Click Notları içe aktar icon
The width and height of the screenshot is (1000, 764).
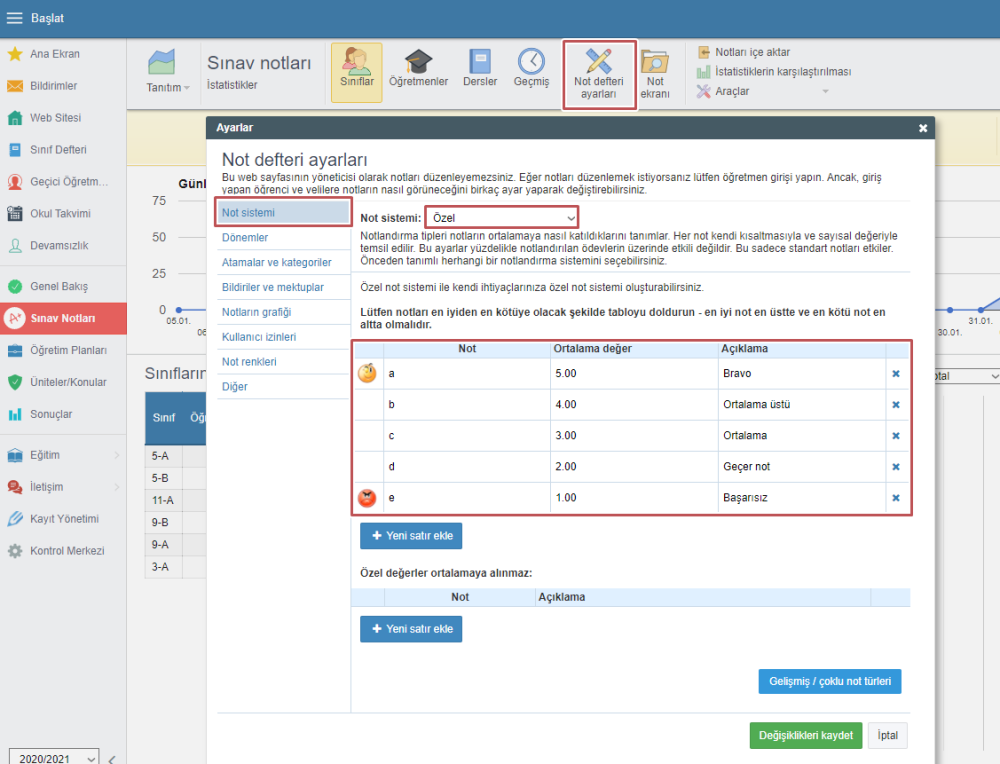pos(703,52)
